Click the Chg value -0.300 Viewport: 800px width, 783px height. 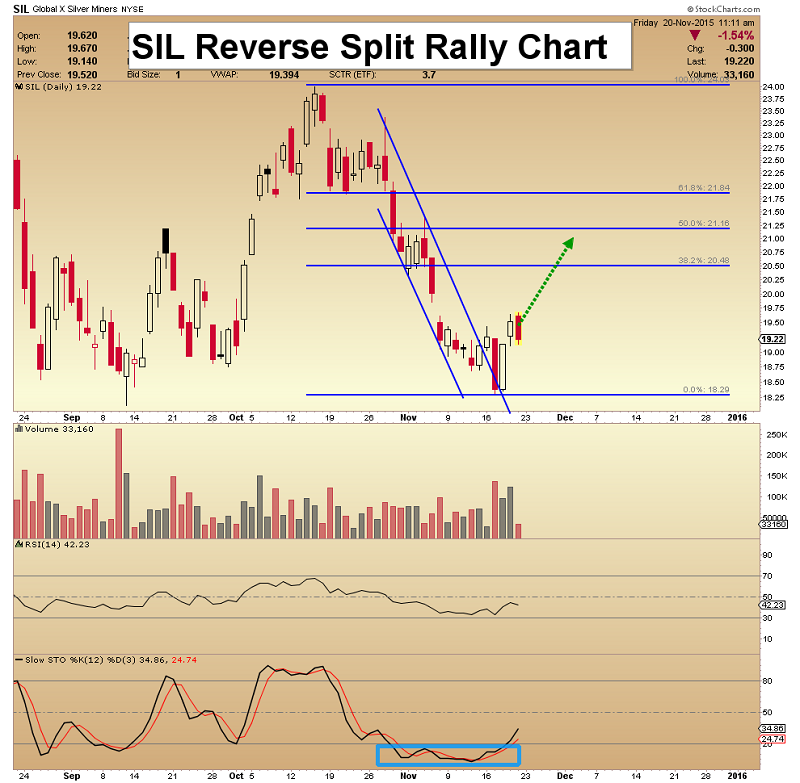tap(740, 48)
